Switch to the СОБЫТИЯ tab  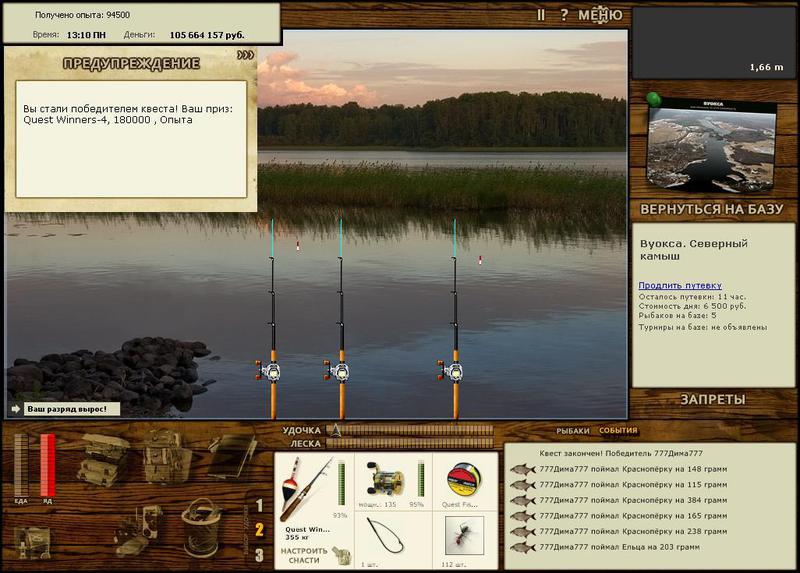618,430
